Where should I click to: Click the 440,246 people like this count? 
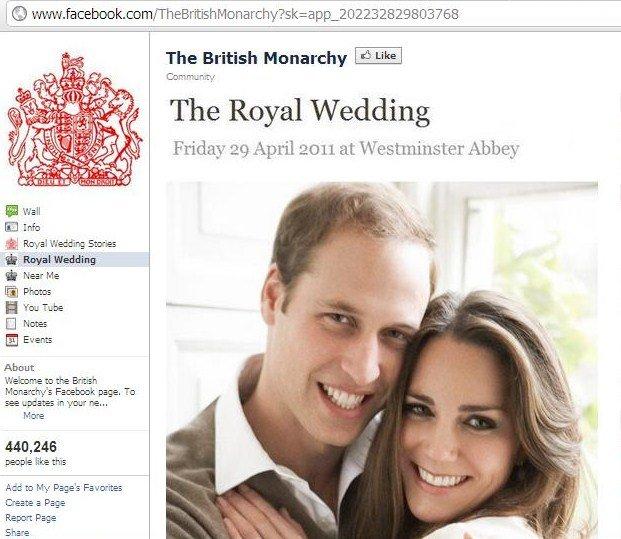coord(36,453)
